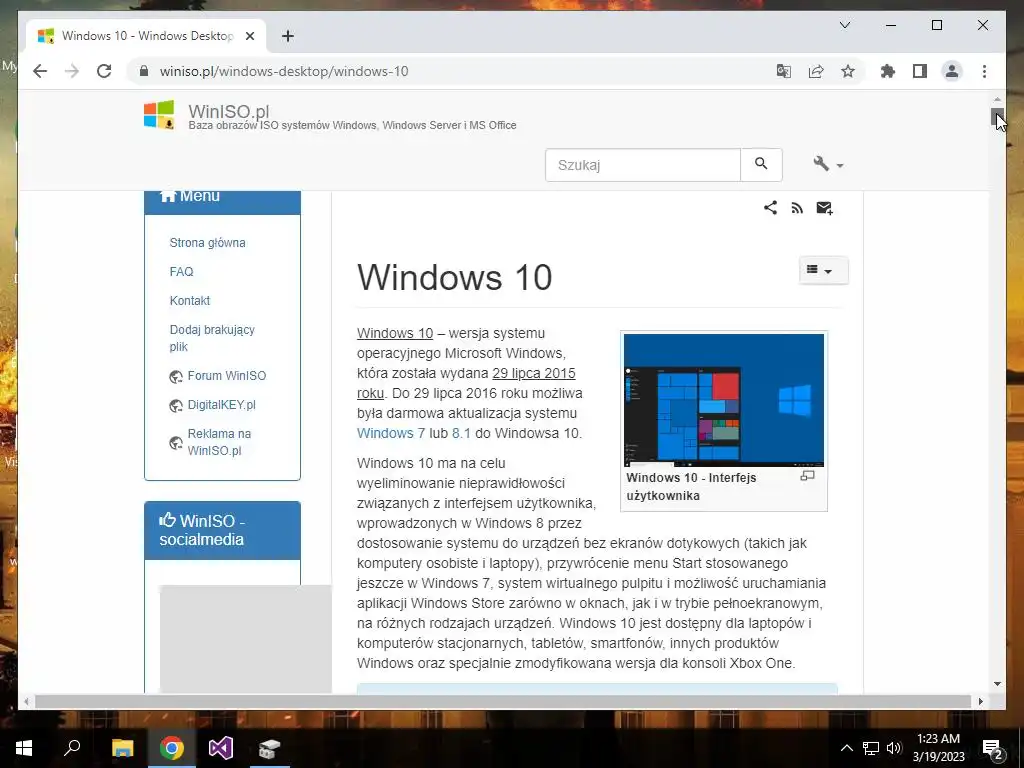Open the Forum WinISO link

point(227,376)
